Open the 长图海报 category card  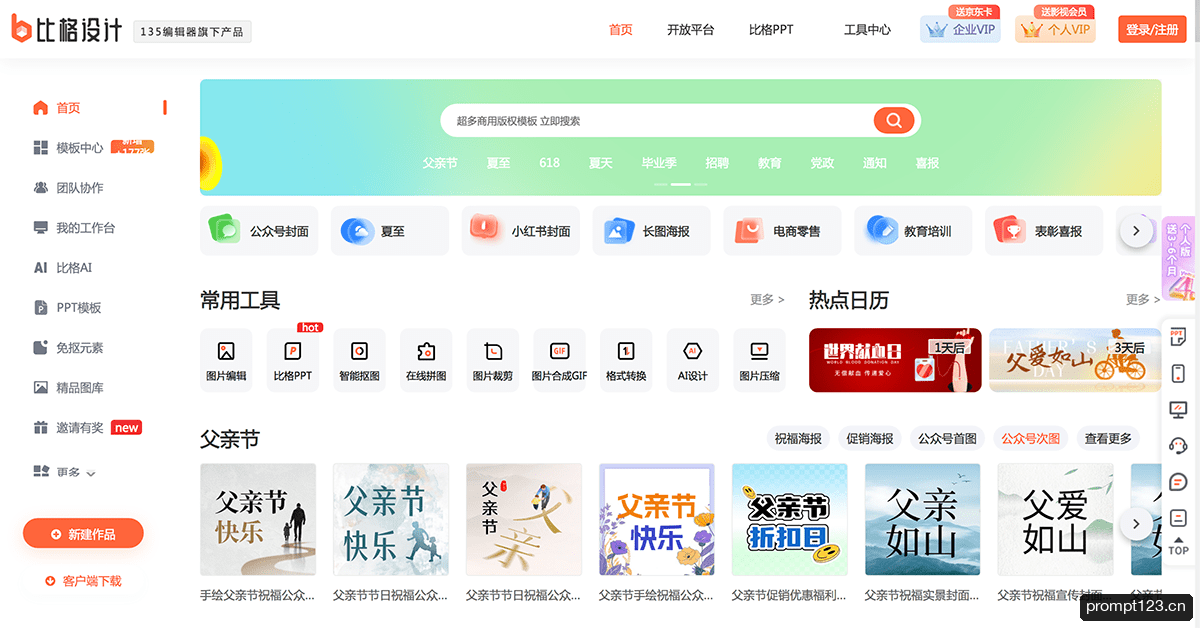point(652,231)
